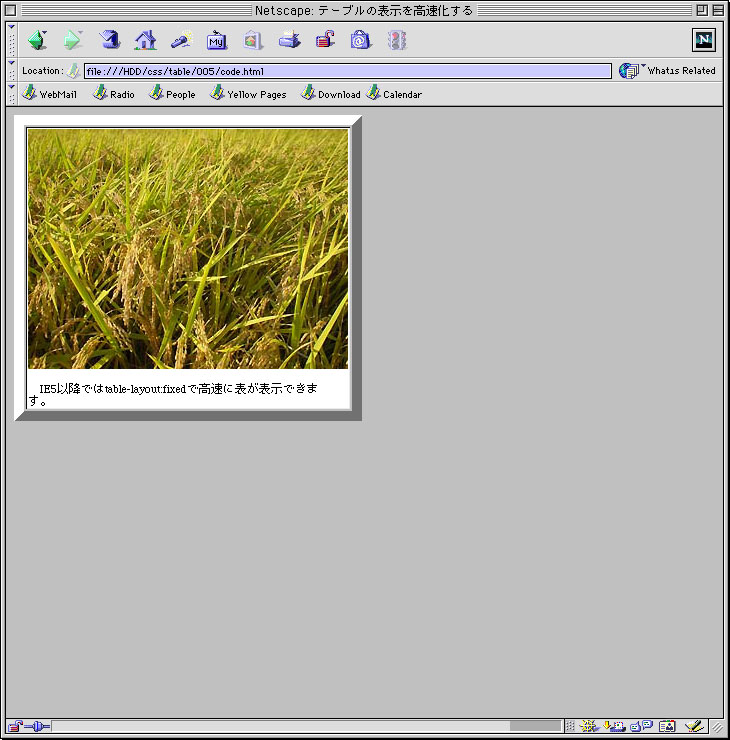The image size is (730, 740).
Task: Go to the Home page
Action: pos(145,40)
